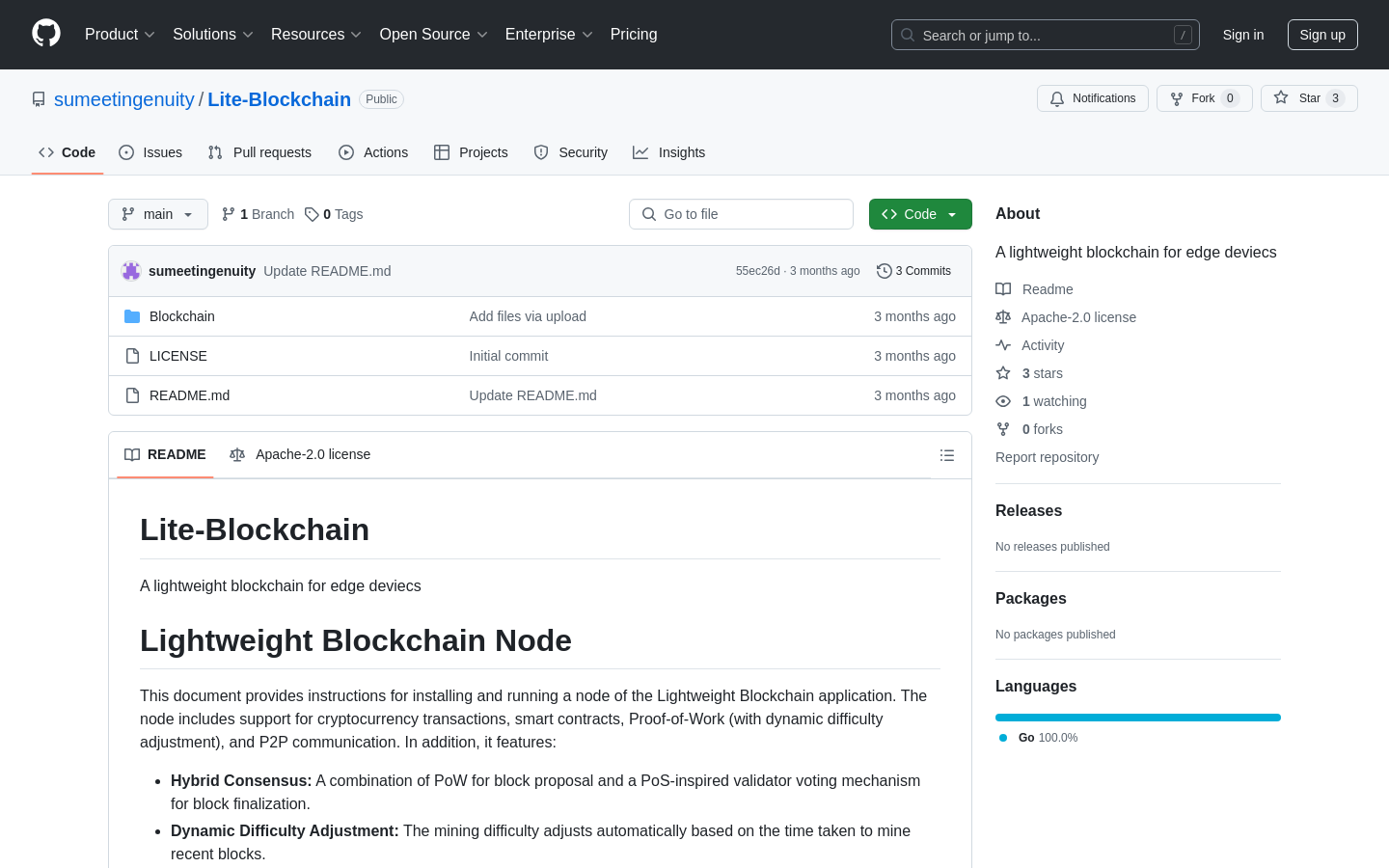Image resolution: width=1389 pixels, height=868 pixels.
Task: Select the Actions tab
Action: click(373, 152)
